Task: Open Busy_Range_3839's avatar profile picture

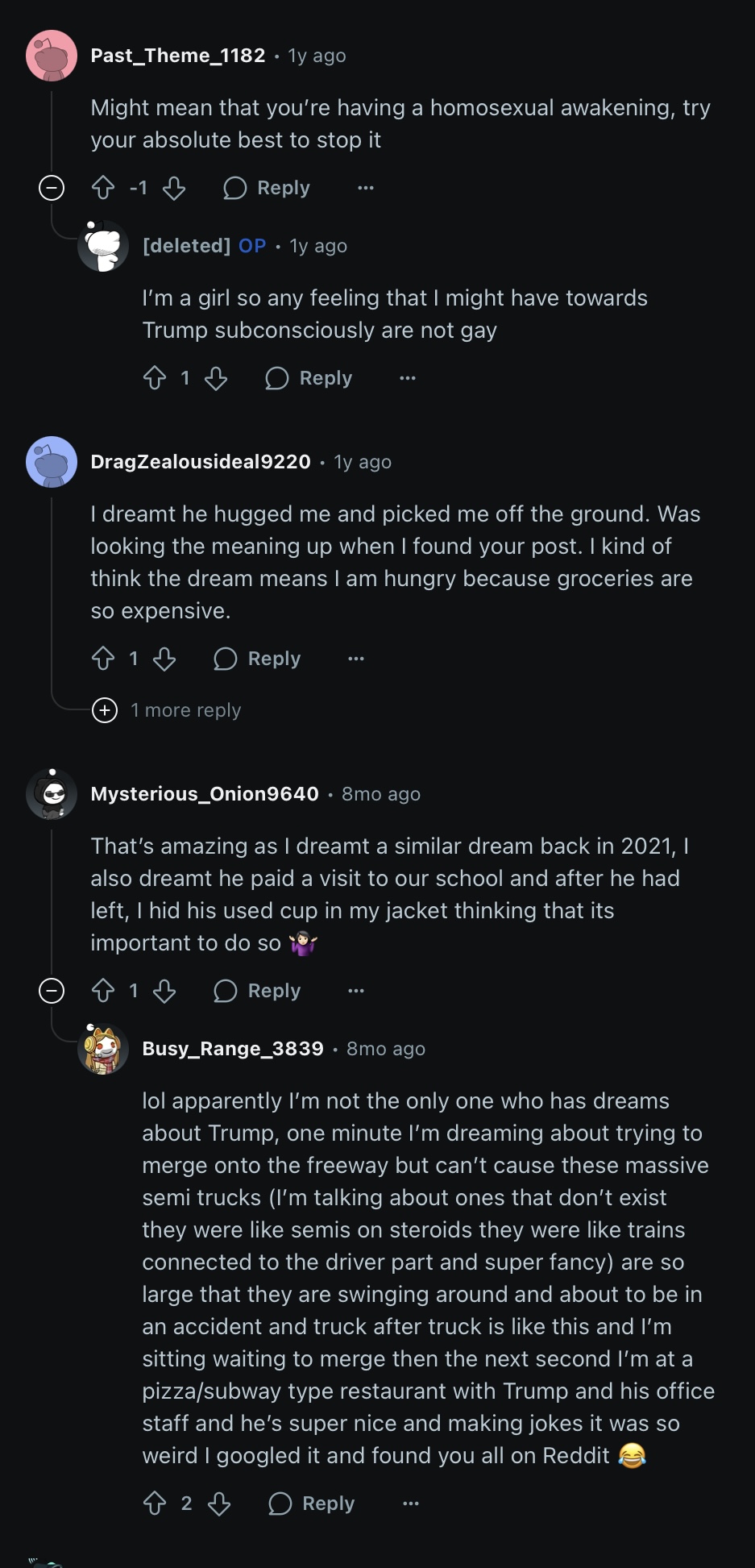Action: (103, 1049)
